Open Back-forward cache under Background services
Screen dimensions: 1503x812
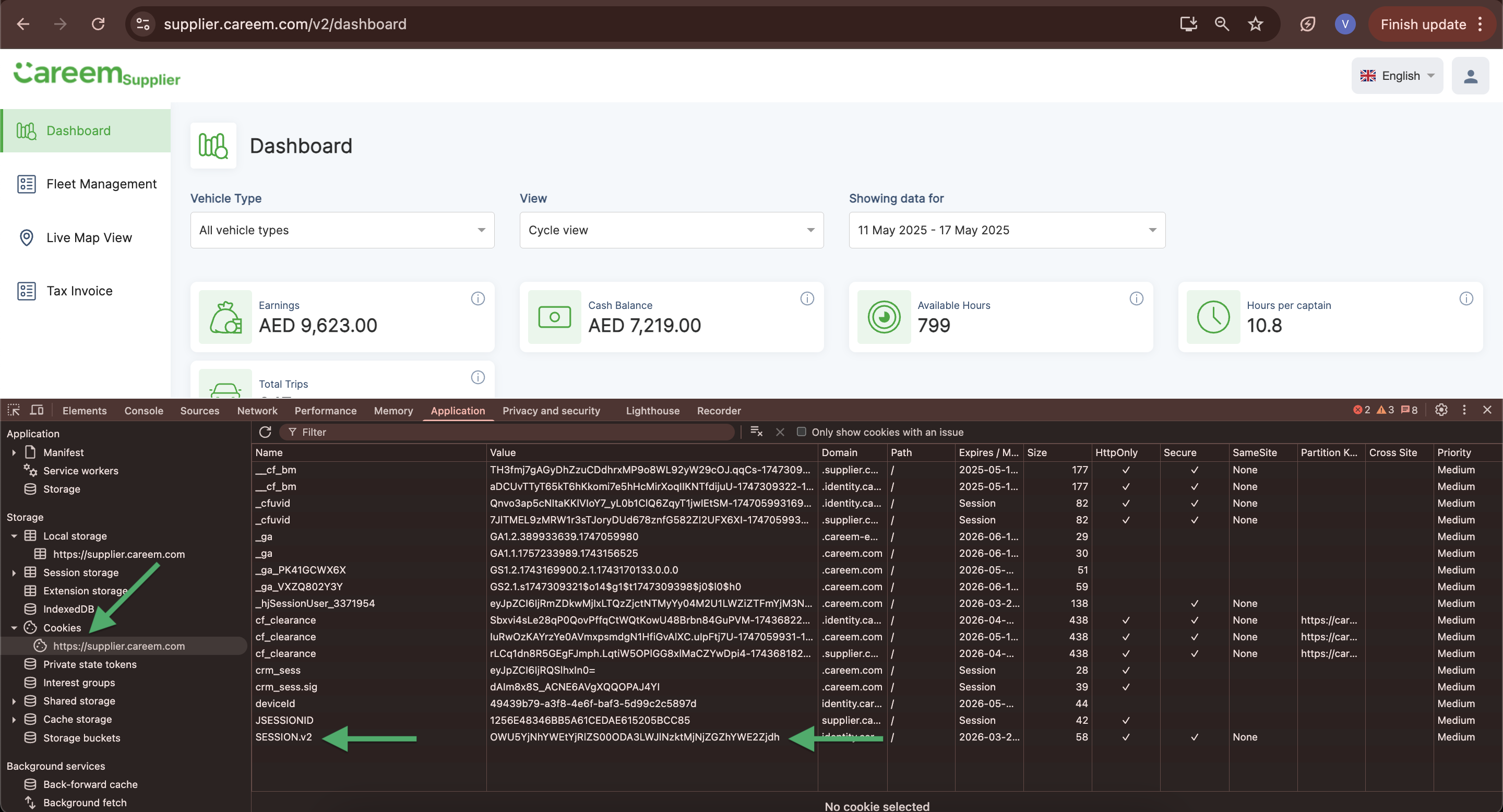pyautogui.click(x=90, y=784)
